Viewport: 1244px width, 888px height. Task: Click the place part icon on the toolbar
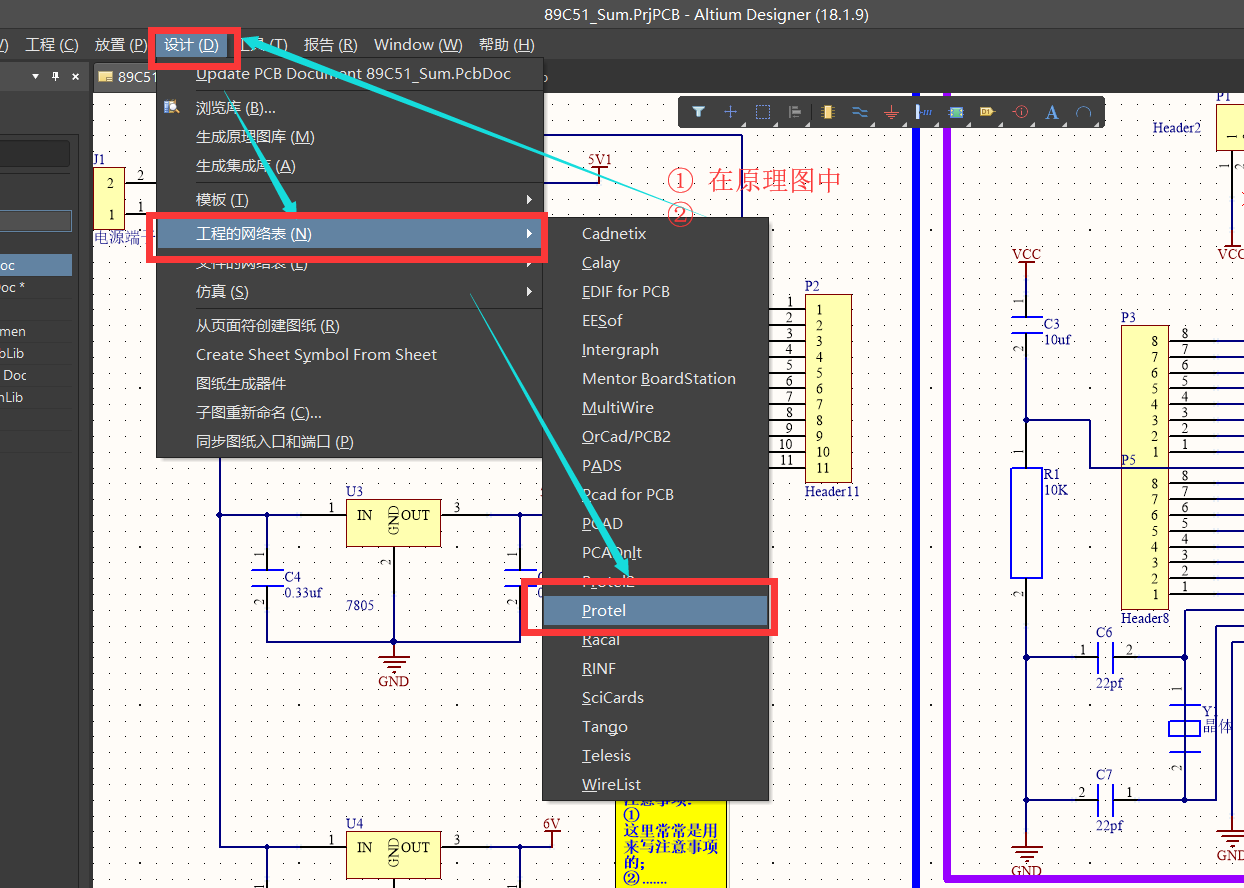(x=827, y=112)
